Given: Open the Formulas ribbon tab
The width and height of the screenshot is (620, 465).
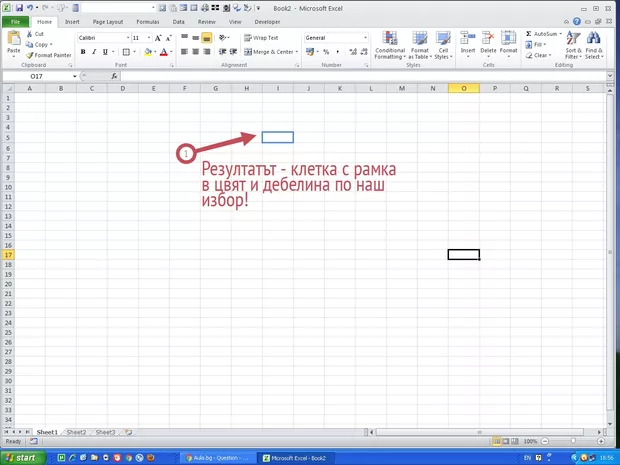Looking at the screenshot, I should pyautogui.click(x=147, y=21).
